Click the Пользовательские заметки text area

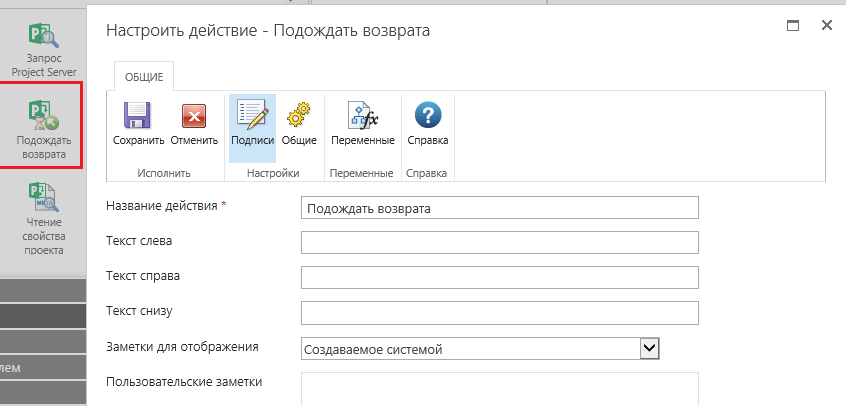click(x=500, y=389)
